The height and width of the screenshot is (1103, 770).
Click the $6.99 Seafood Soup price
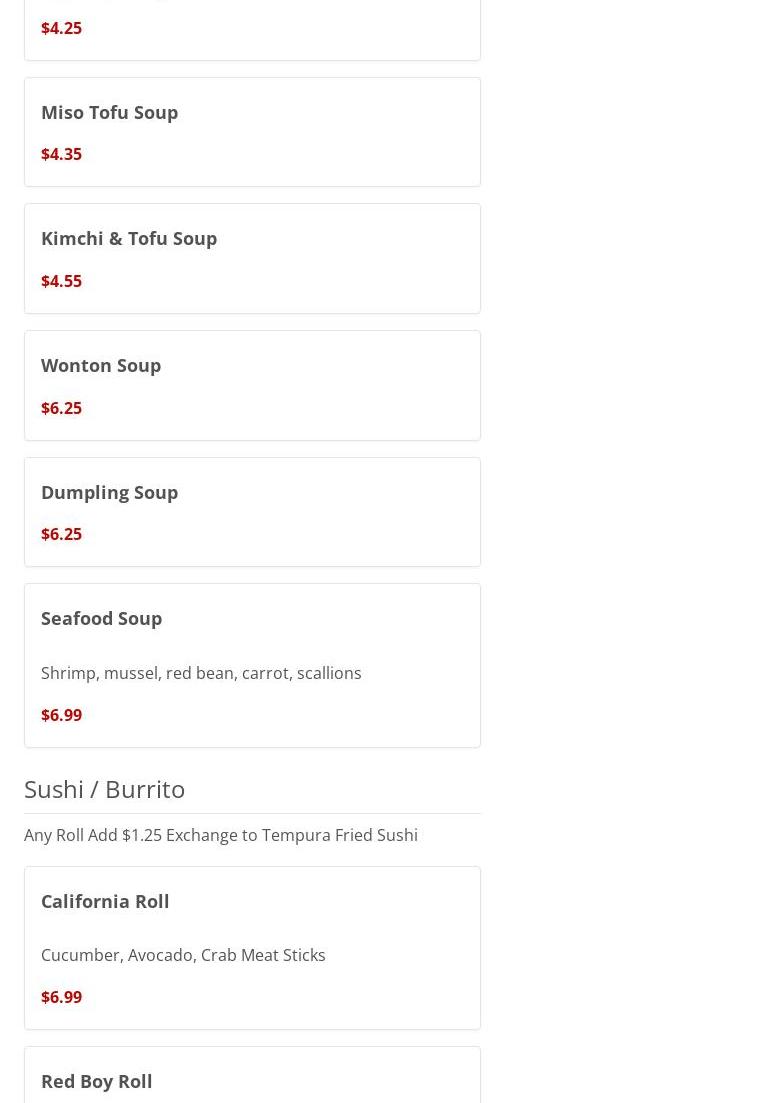(62, 715)
